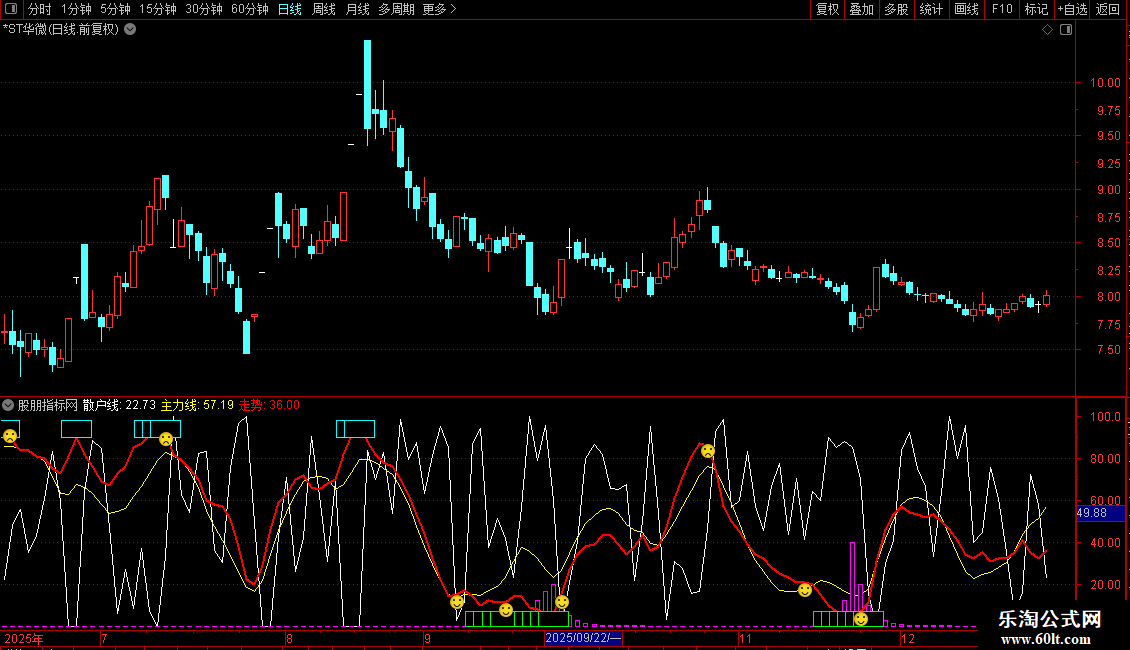Click the 10.00 price axis label
The width and height of the screenshot is (1130, 650).
click(1105, 83)
